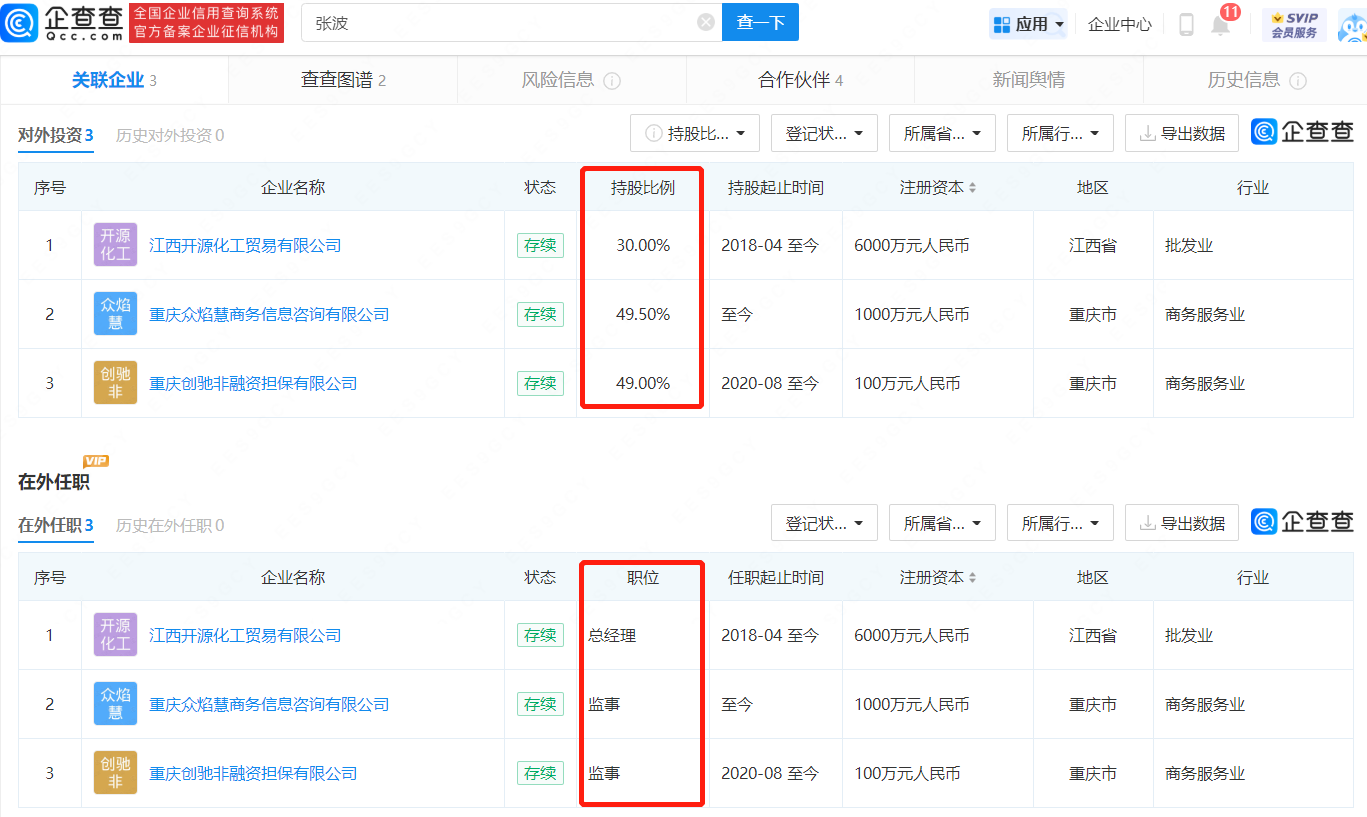Click 开源化工 logo in the 对外投资 table

tap(115, 245)
